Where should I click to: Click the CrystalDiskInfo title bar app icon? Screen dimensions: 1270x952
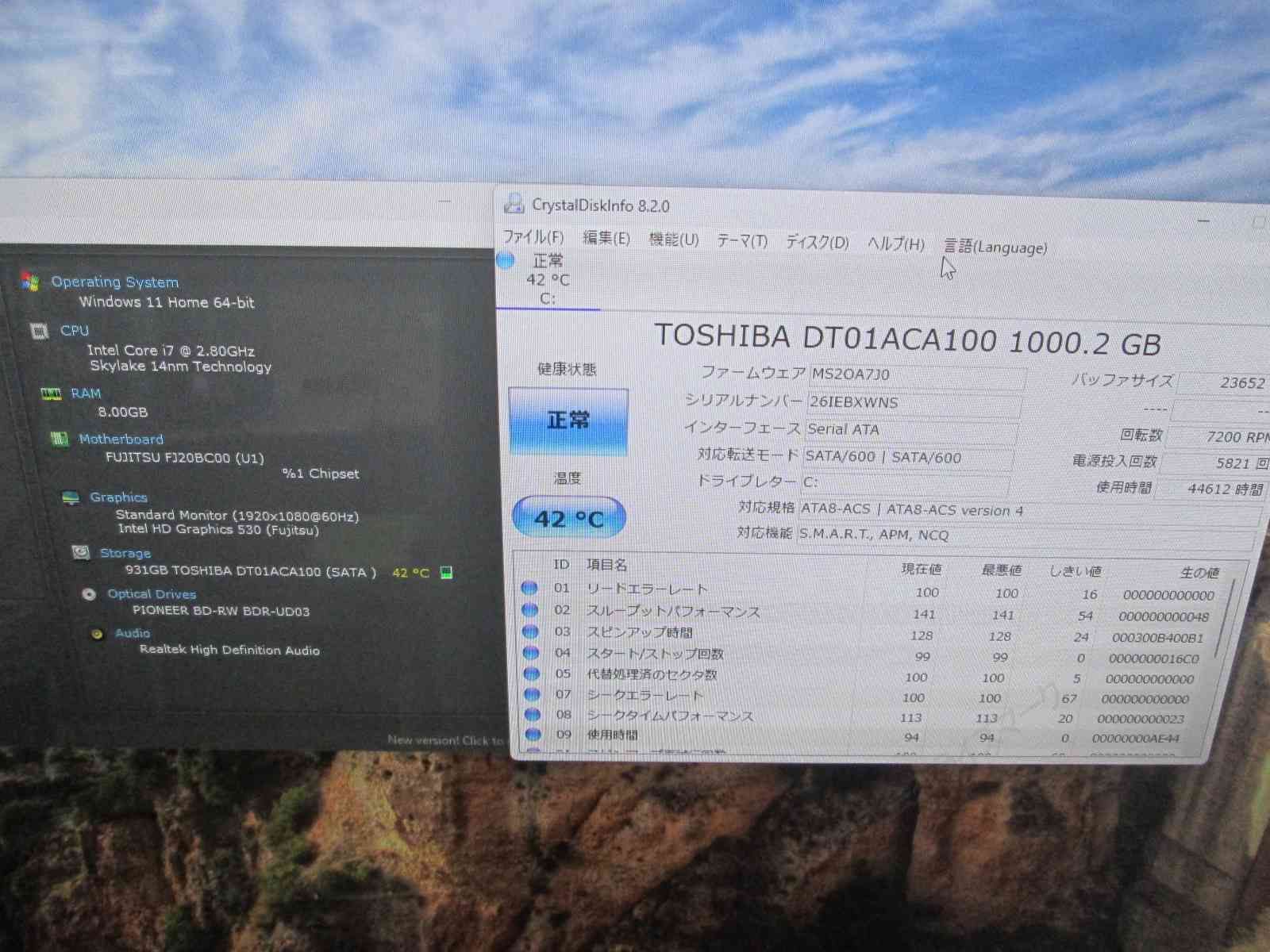[514, 204]
